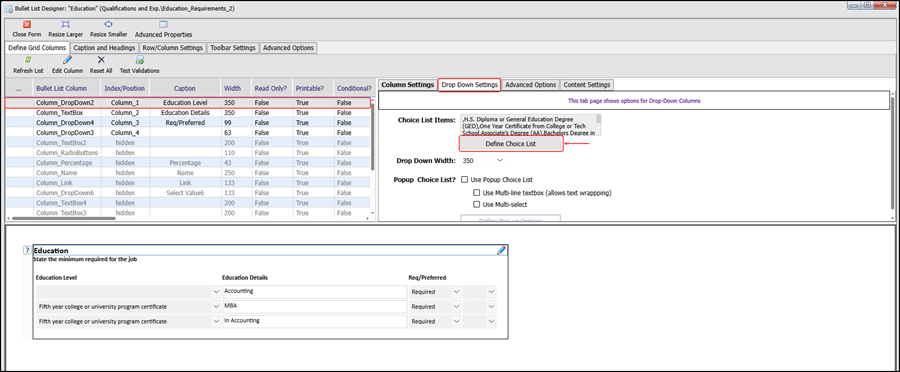Expand Education Level dropdown in MBA row
This screenshot has width=900, height=372.
[216, 307]
